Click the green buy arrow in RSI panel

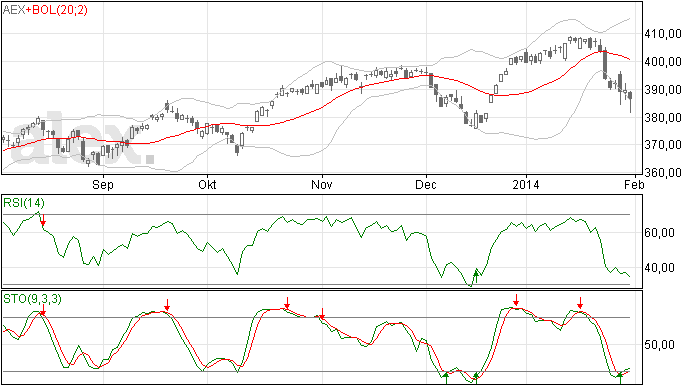(x=476, y=277)
